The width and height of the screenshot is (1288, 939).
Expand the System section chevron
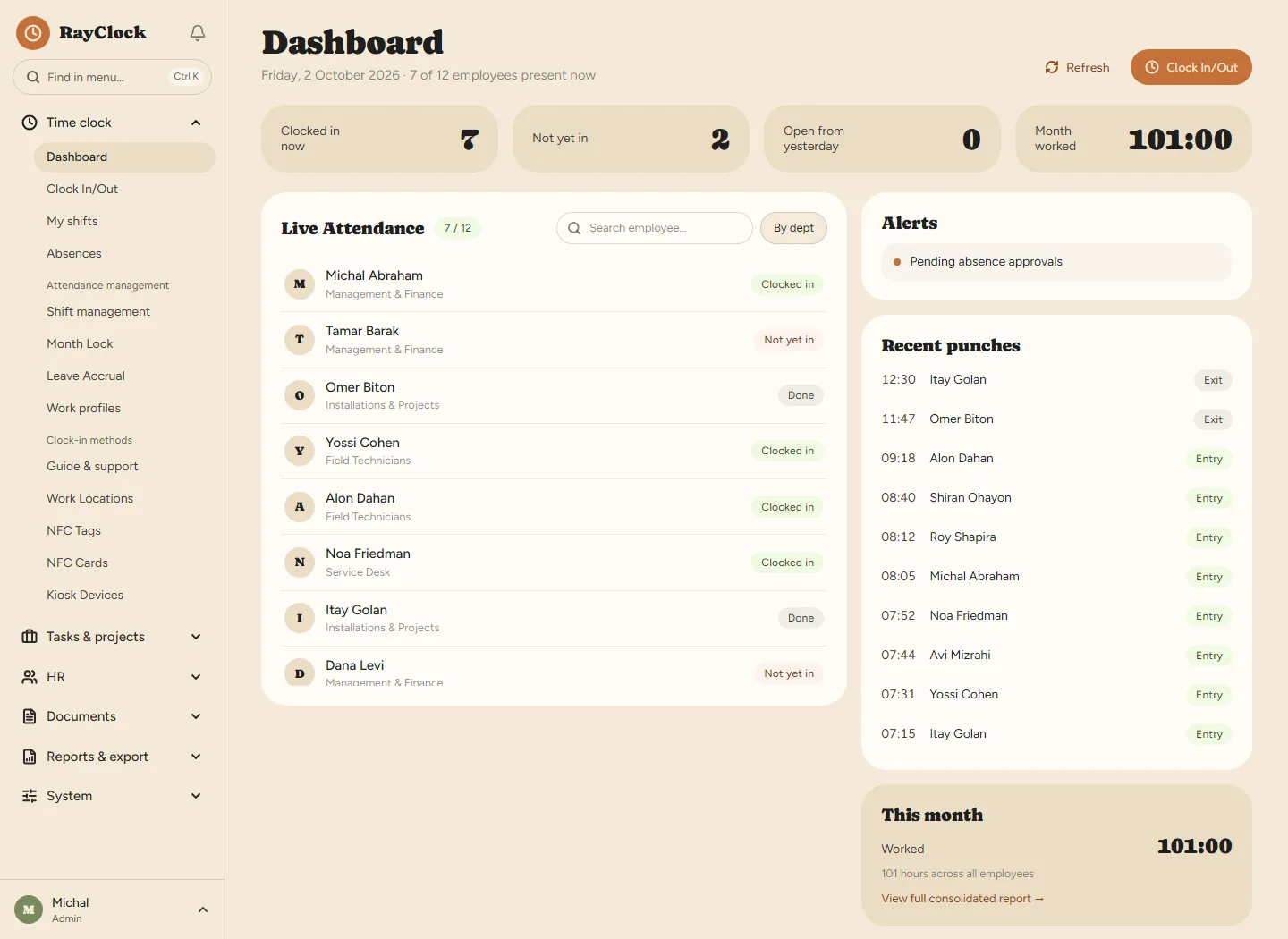(x=196, y=796)
